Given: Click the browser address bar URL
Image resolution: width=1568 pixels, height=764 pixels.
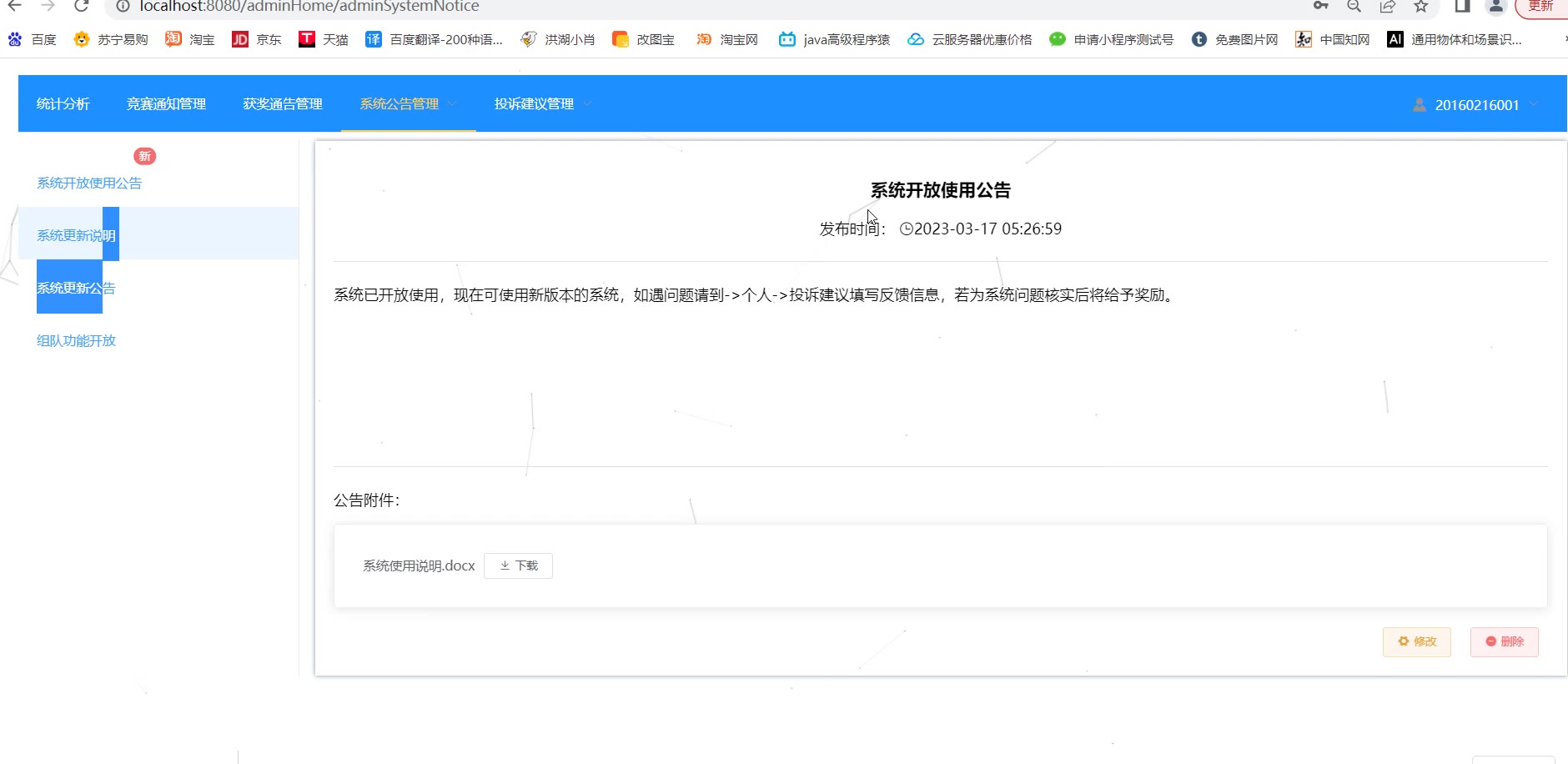Looking at the screenshot, I should click(x=309, y=7).
